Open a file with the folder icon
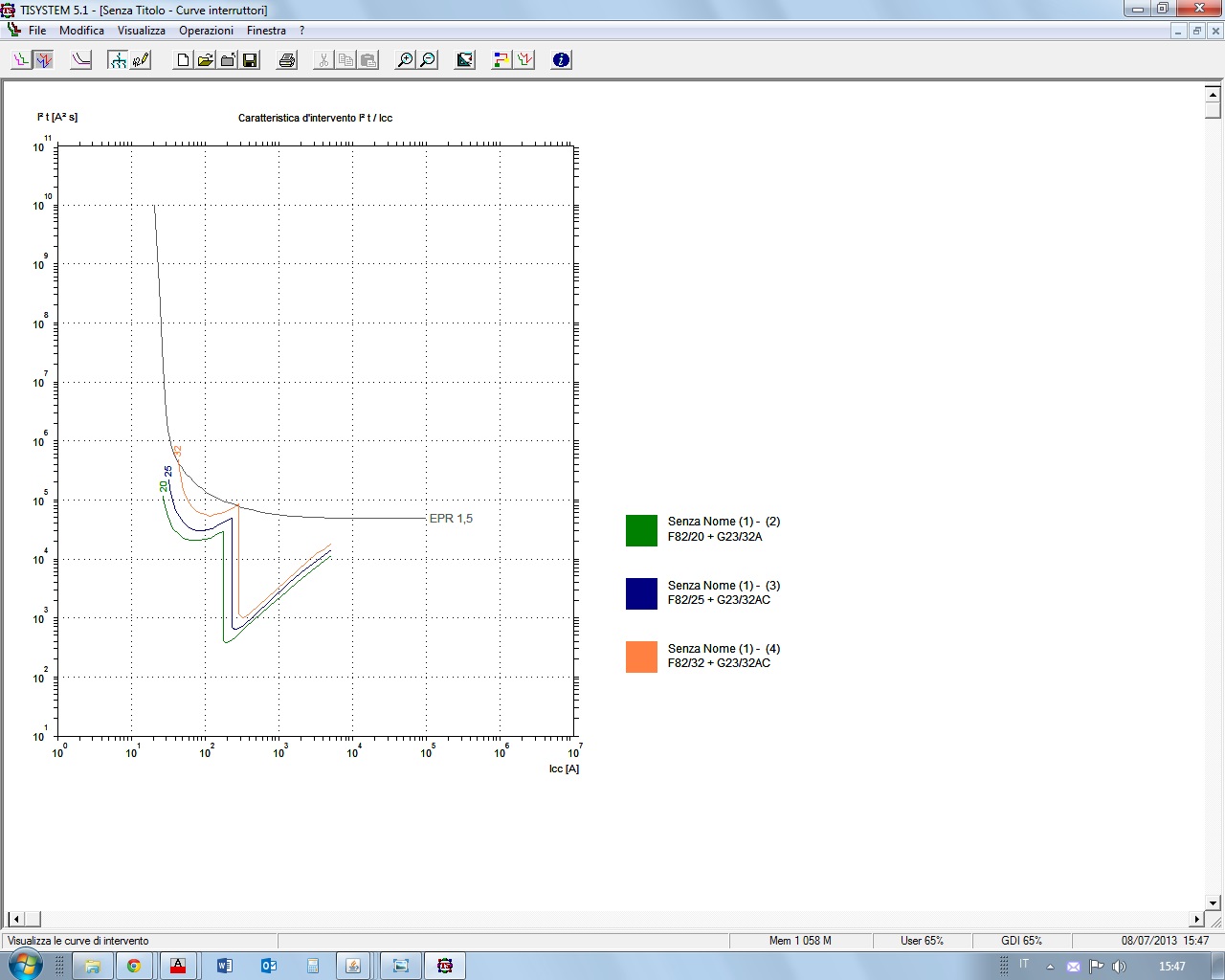 tap(205, 60)
